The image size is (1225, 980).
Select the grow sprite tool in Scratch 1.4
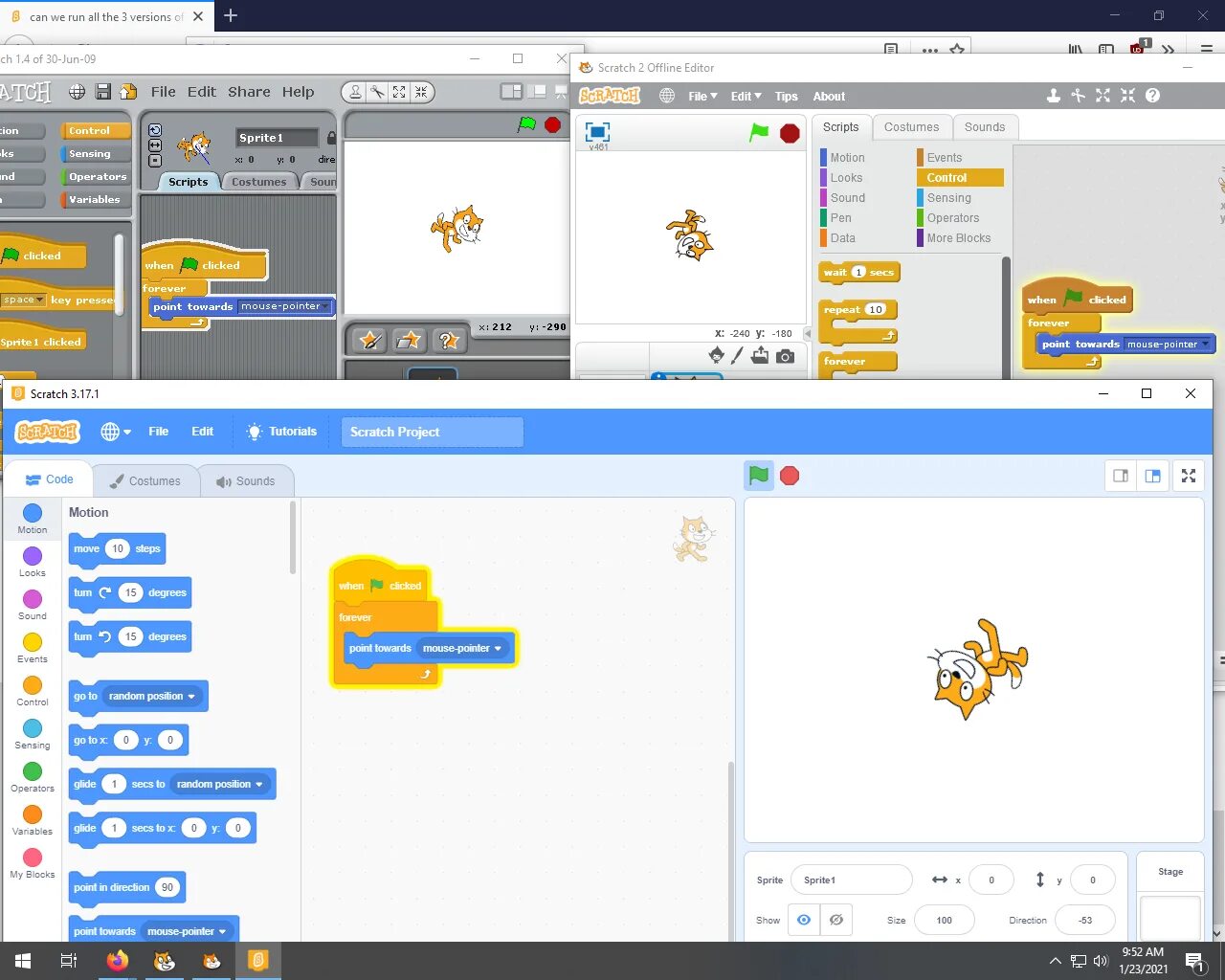click(x=399, y=92)
